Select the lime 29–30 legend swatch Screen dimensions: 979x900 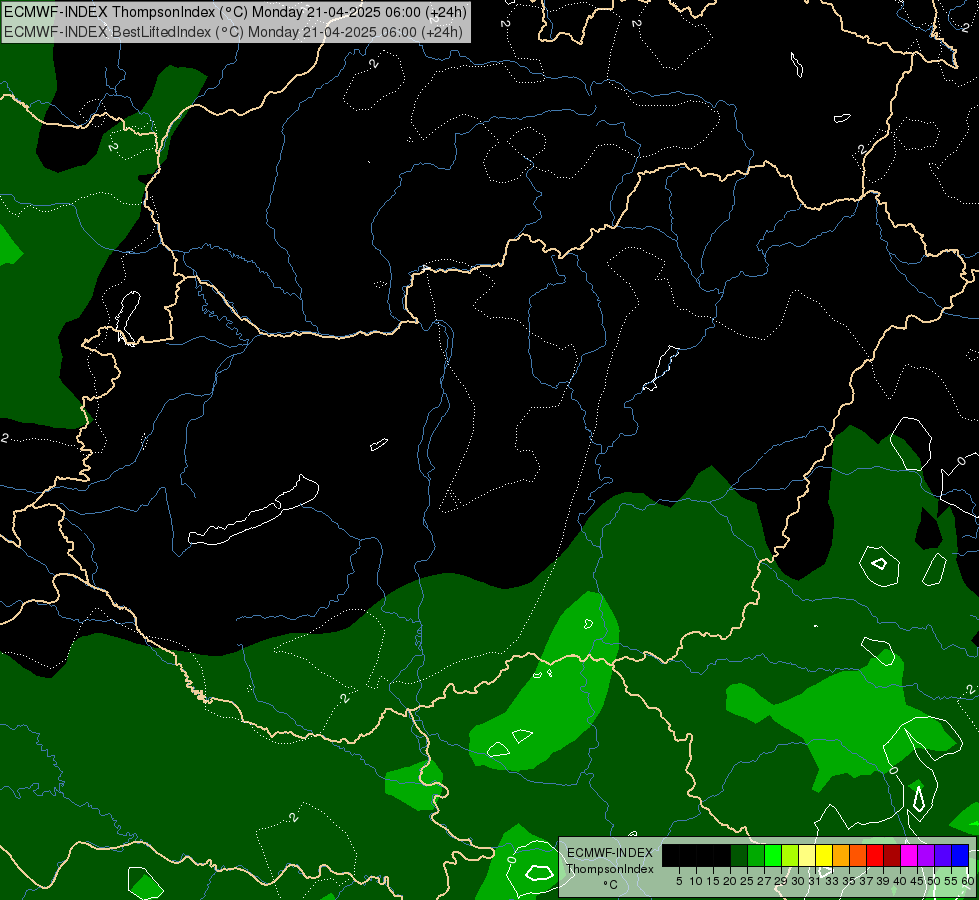(x=790, y=856)
